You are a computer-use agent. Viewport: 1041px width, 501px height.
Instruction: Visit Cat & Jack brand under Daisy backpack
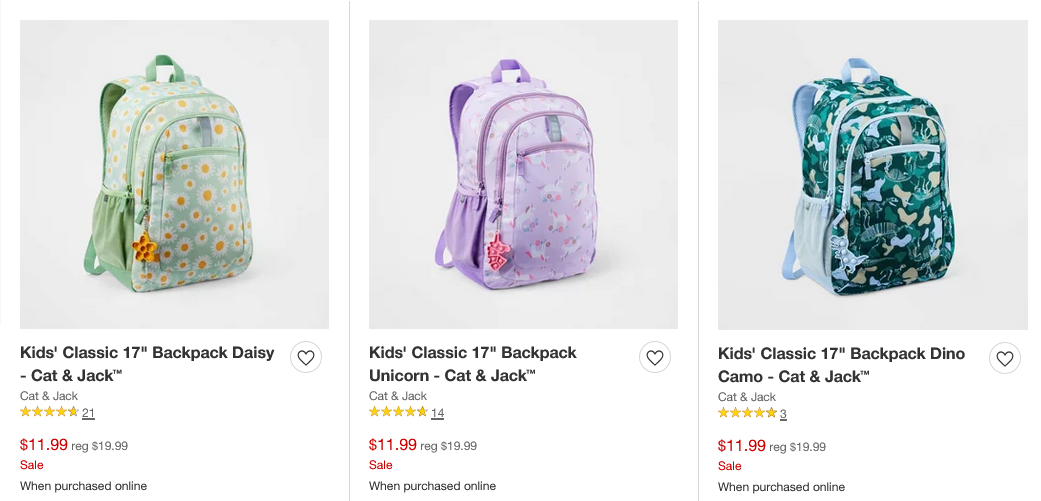coord(49,396)
